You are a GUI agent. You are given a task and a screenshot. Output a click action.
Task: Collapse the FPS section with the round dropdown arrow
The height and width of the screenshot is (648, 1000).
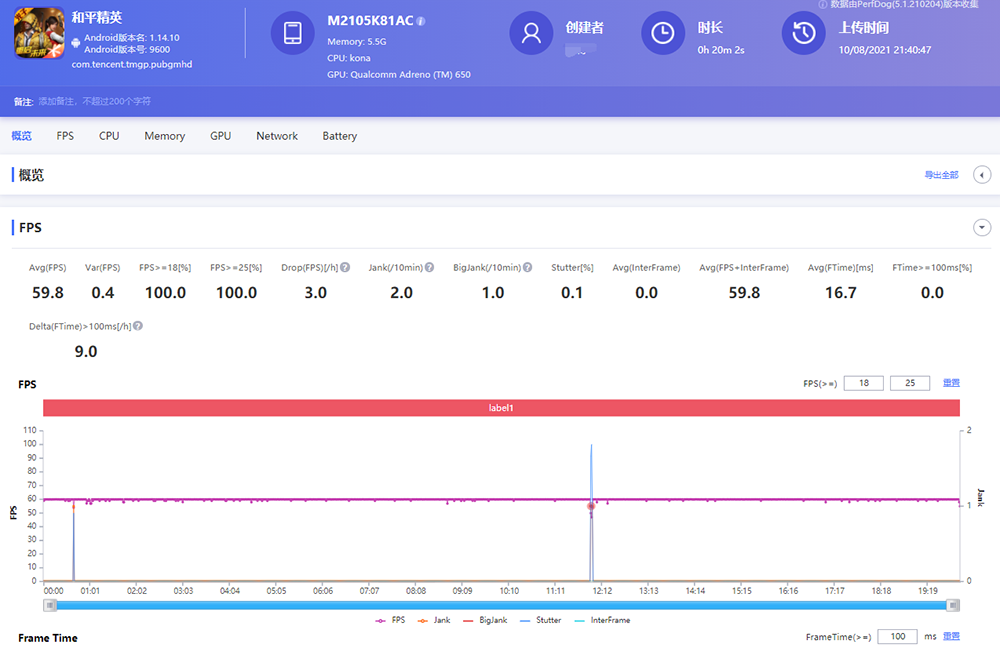pyautogui.click(x=982, y=227)
